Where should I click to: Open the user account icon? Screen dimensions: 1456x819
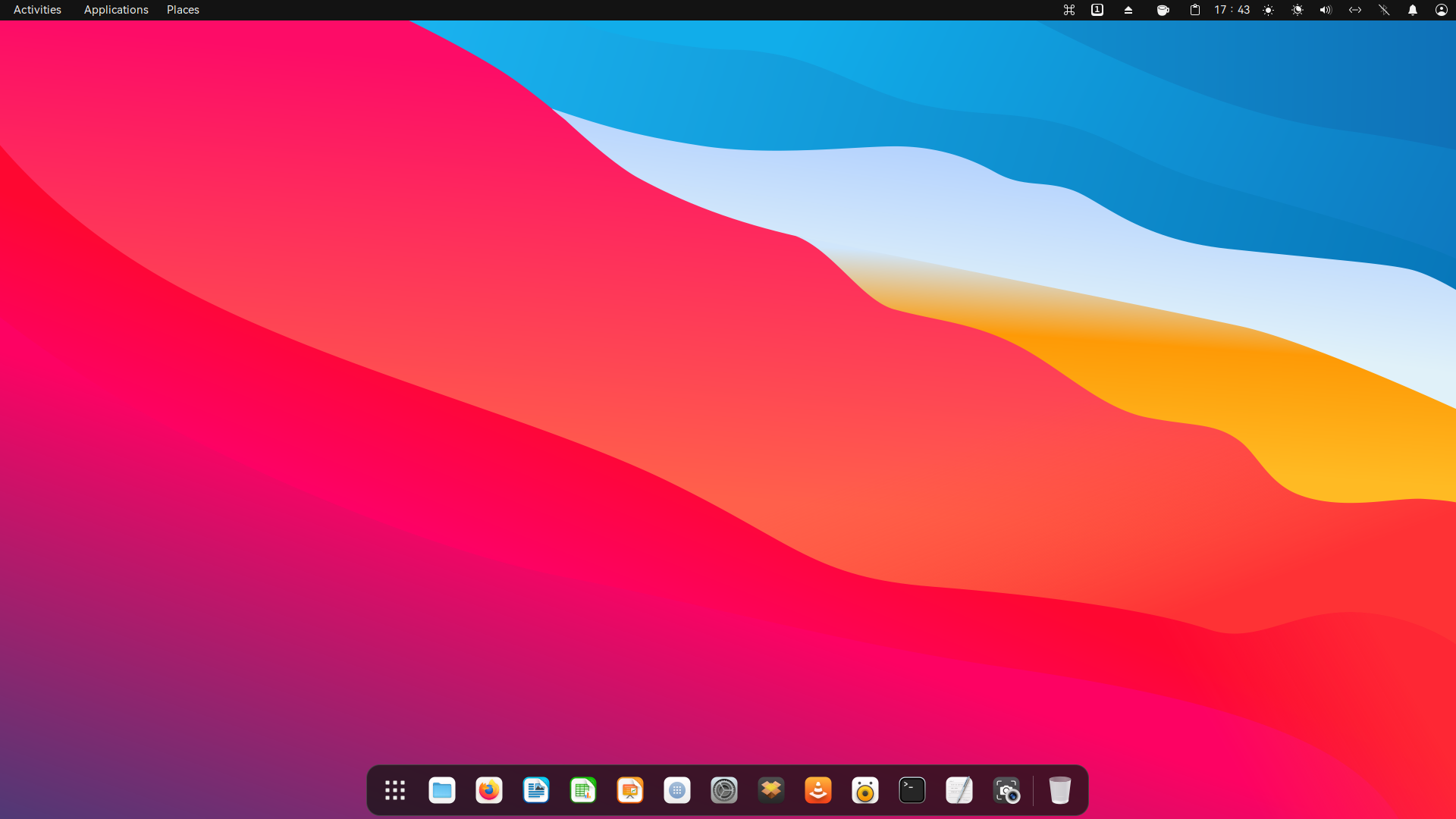[x=1442, y=10]
